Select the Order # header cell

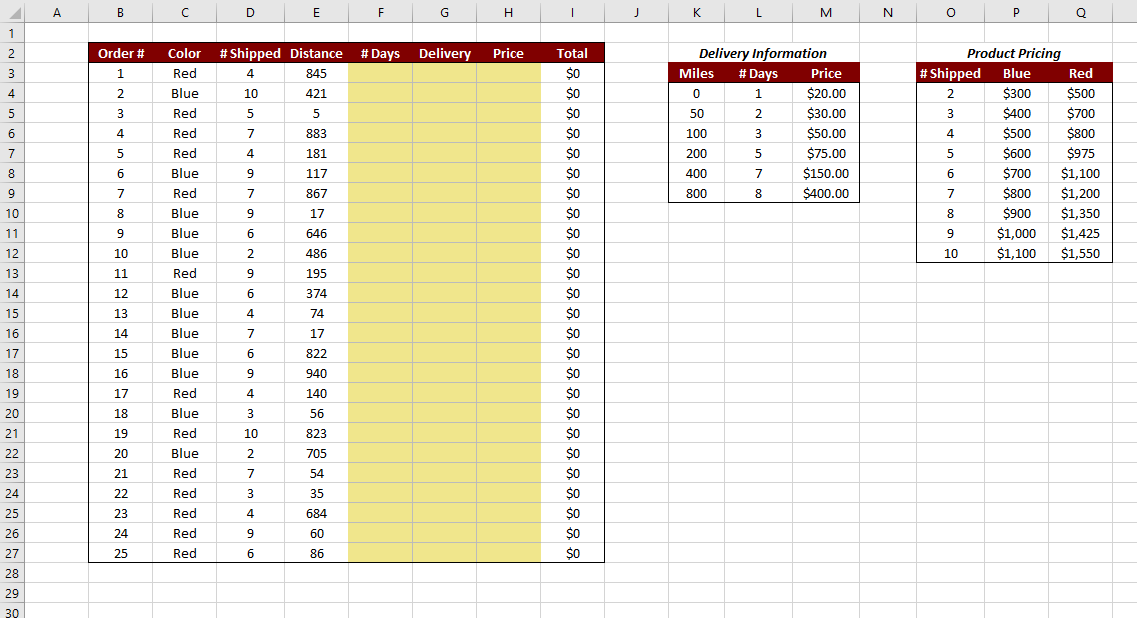coord(120,53)
